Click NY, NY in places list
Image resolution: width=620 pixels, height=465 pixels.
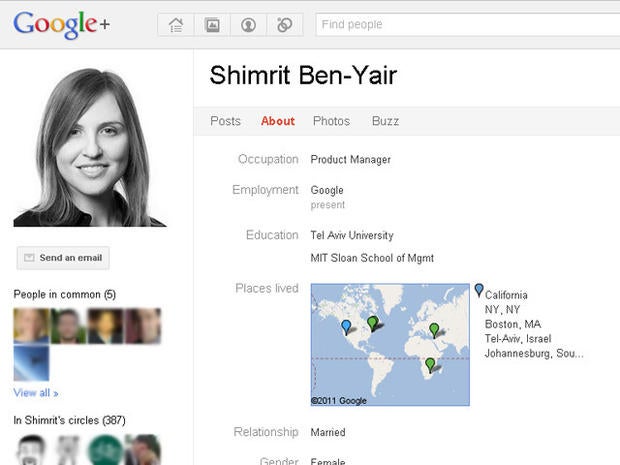(502, 310)
